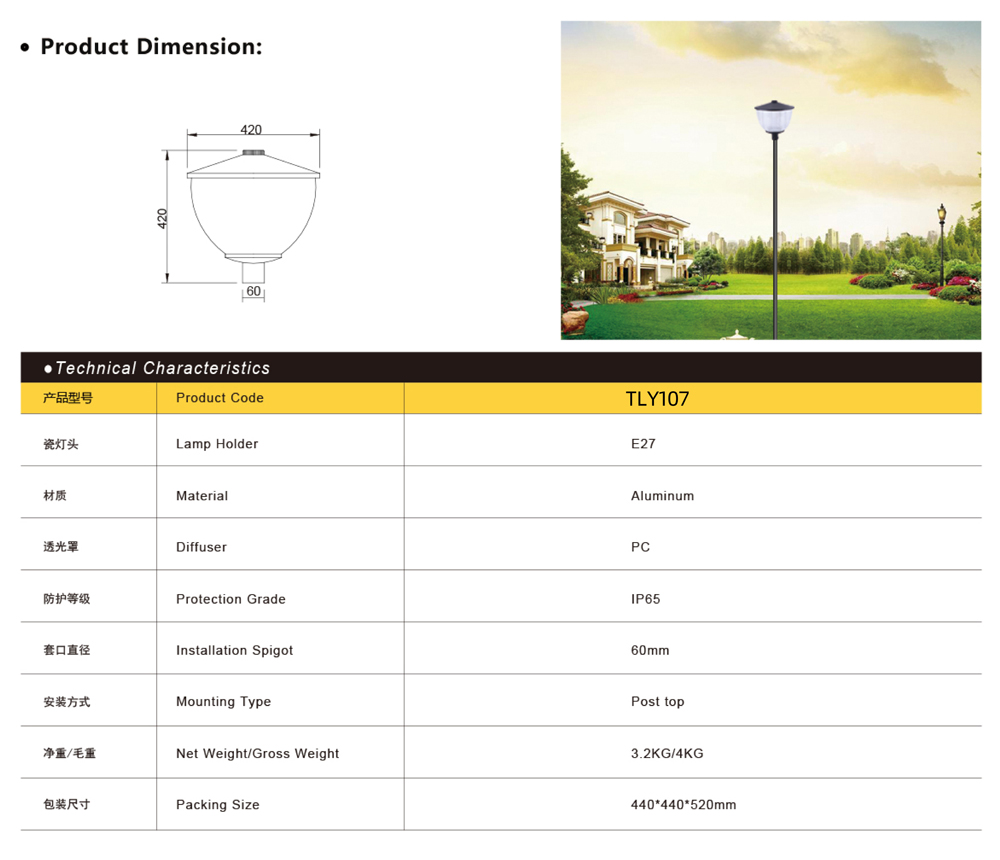Click the '瓷灯头' label
This screenshot has height=860, width=1000.
click(61, 444)
